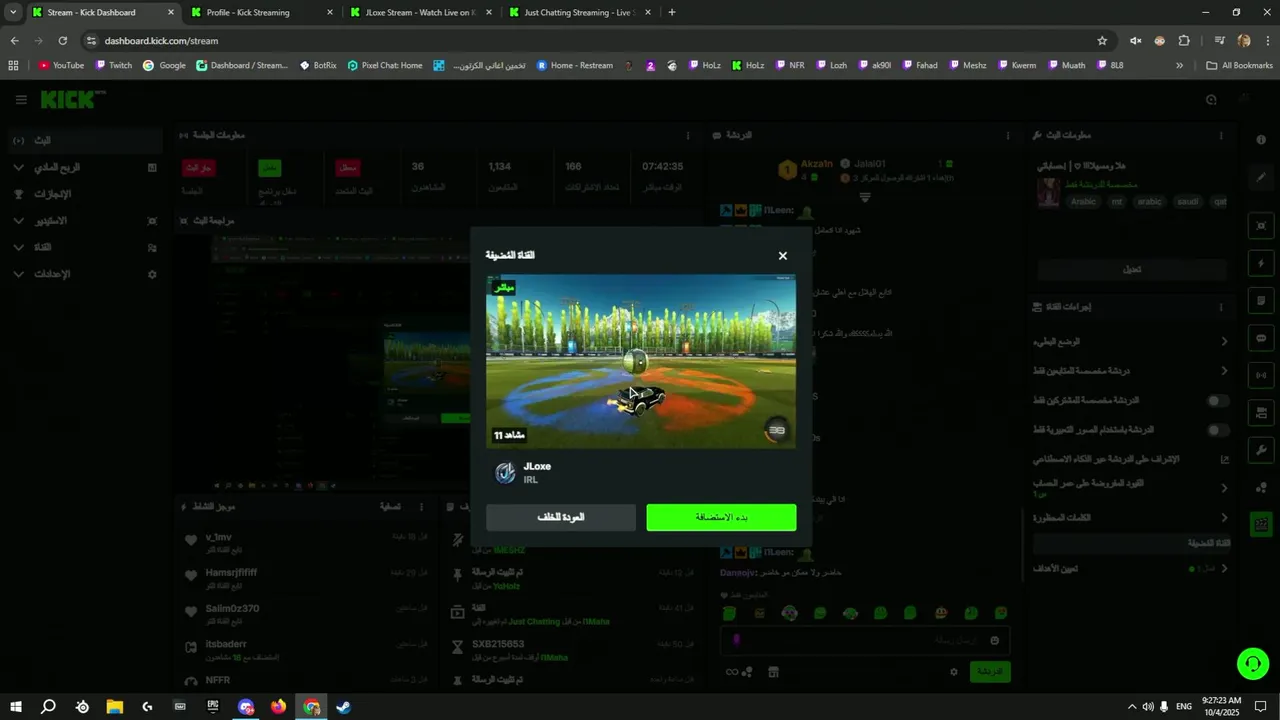Bookmark this page with star icon

point(1102,41)
